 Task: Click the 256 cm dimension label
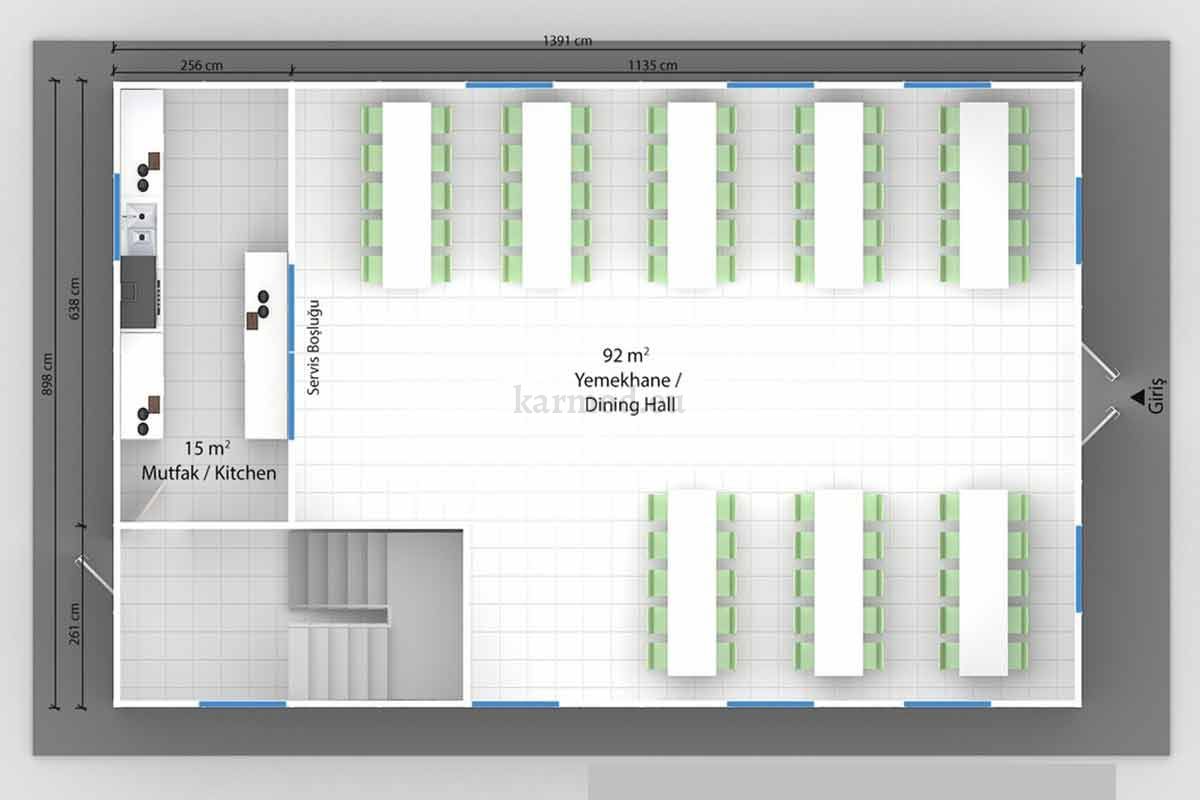201,66
